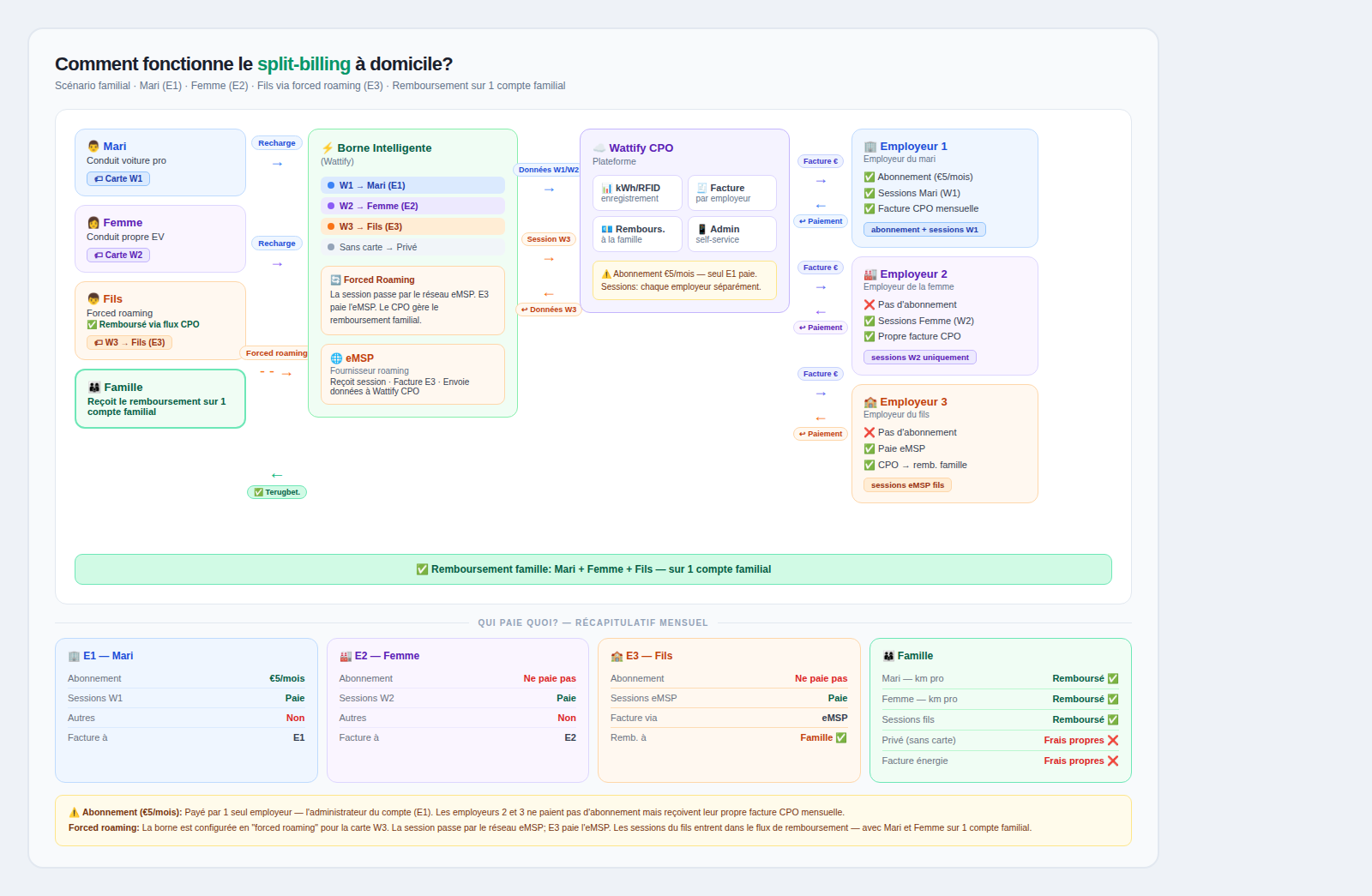
Task: Click the sessions eMSP fils tag
Action: click(907, 485)
